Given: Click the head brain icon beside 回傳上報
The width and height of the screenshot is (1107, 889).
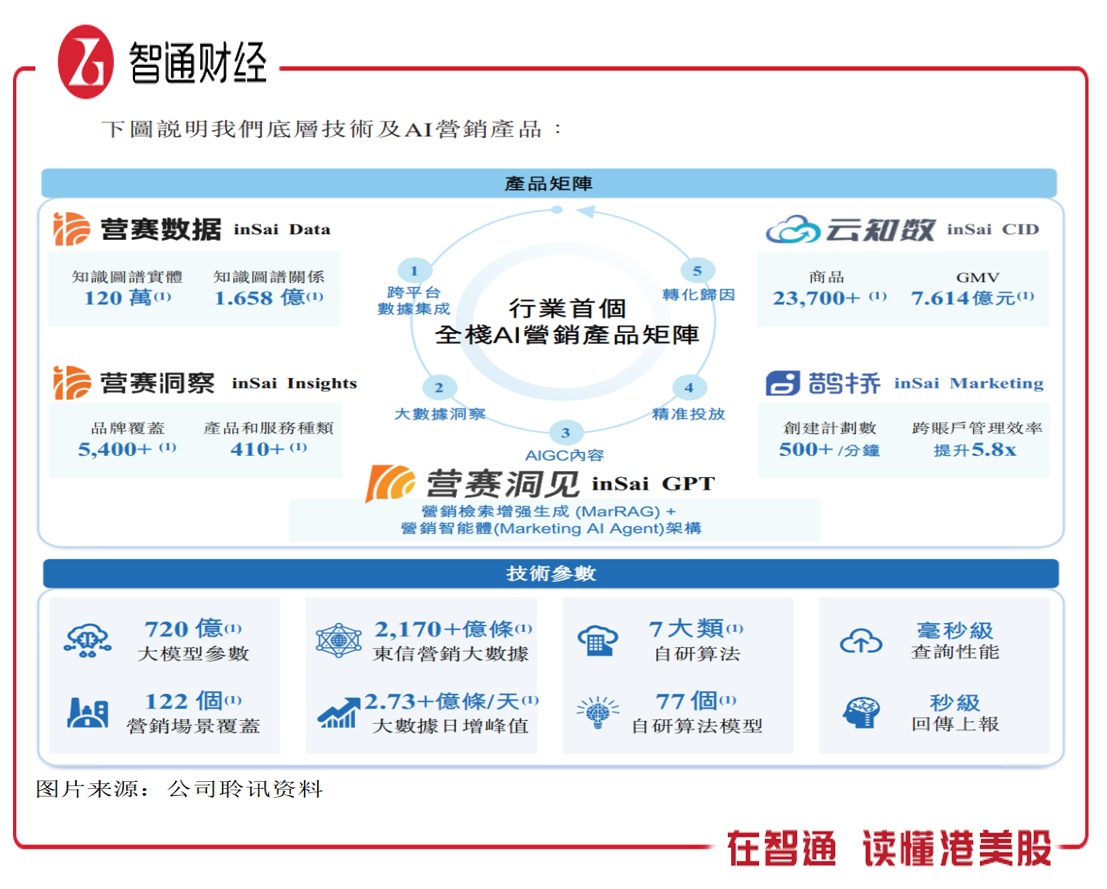Looking at the screenshot, I should pyautogui.click(x=861, y=712).
